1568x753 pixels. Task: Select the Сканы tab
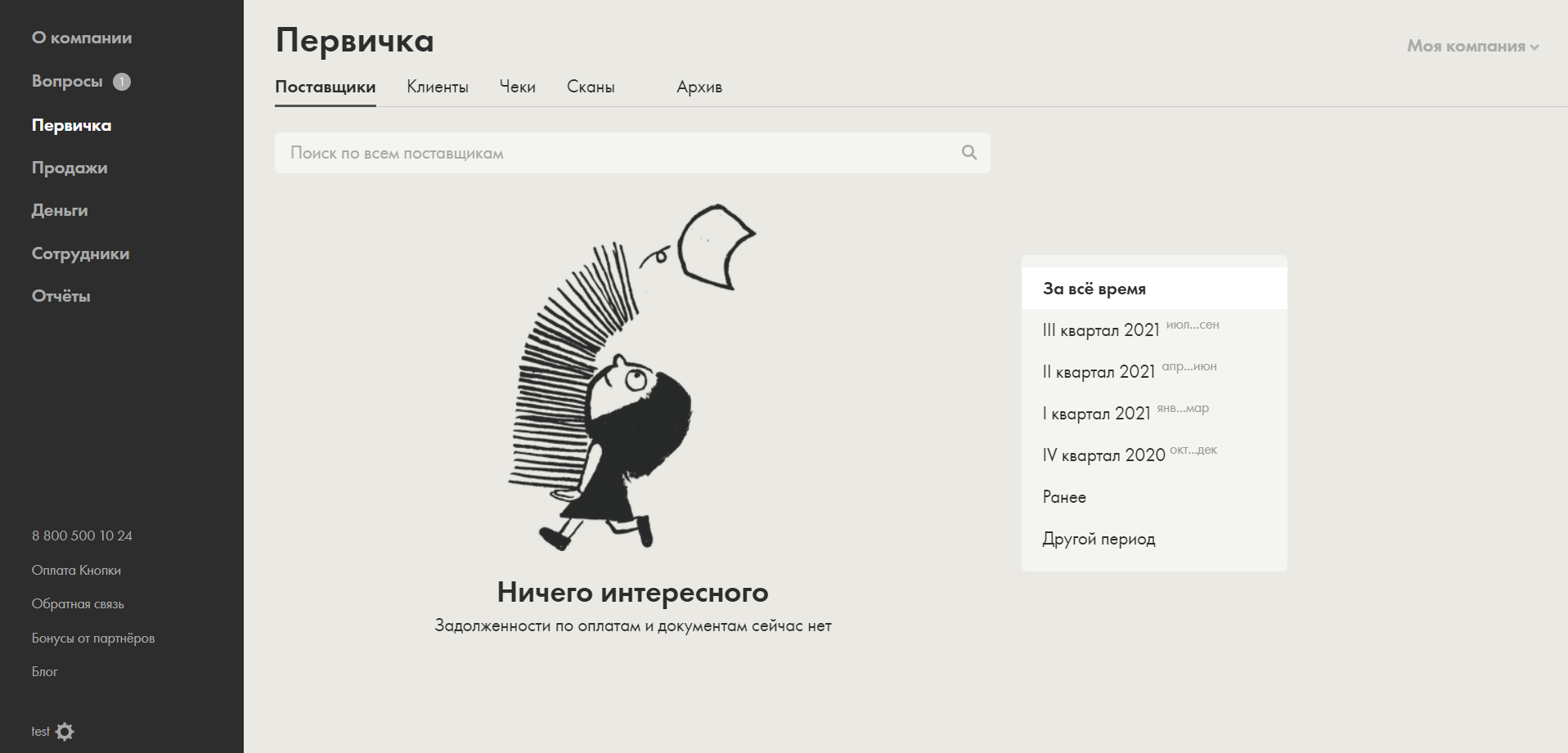(591, 87)
